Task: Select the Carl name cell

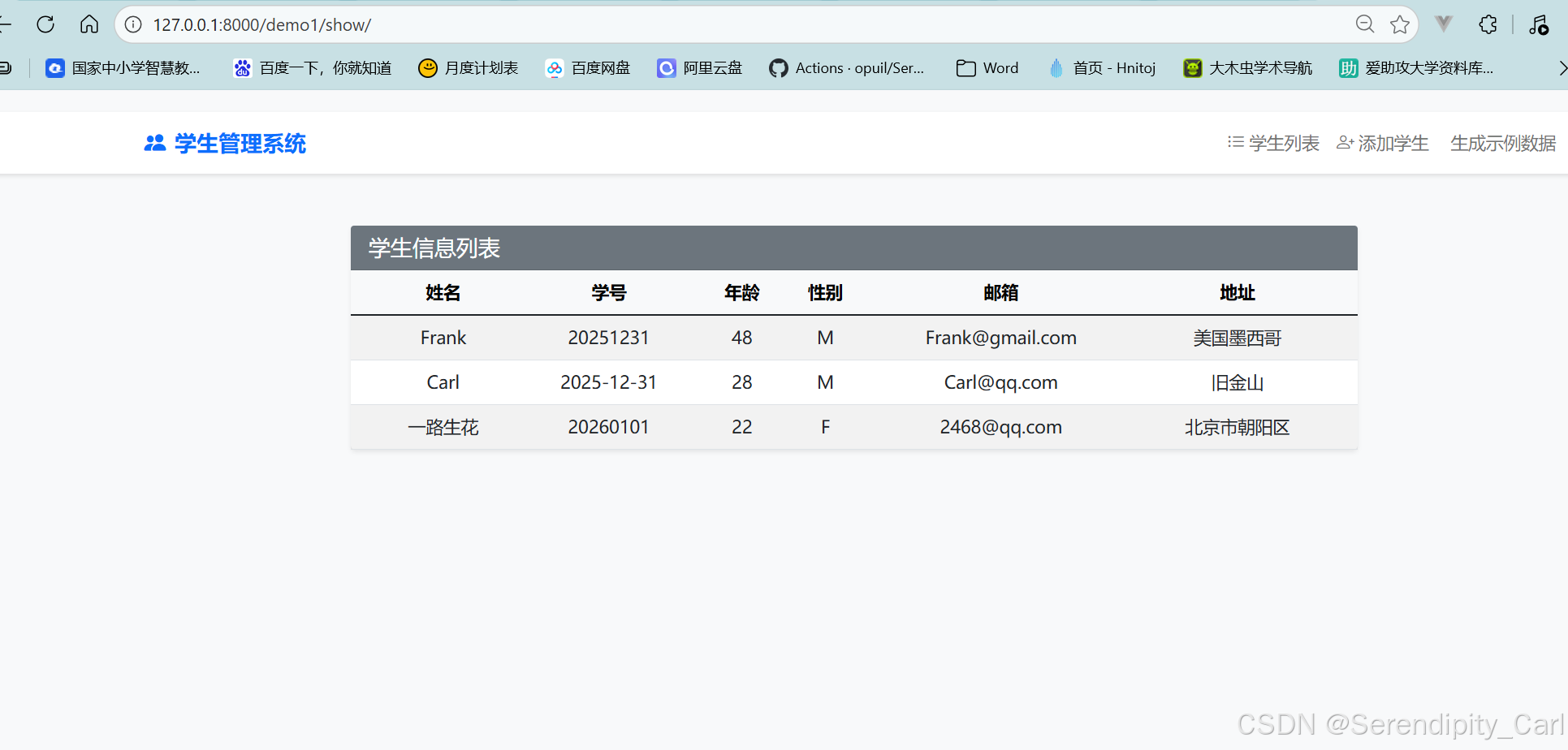Action: click(443, 382)
